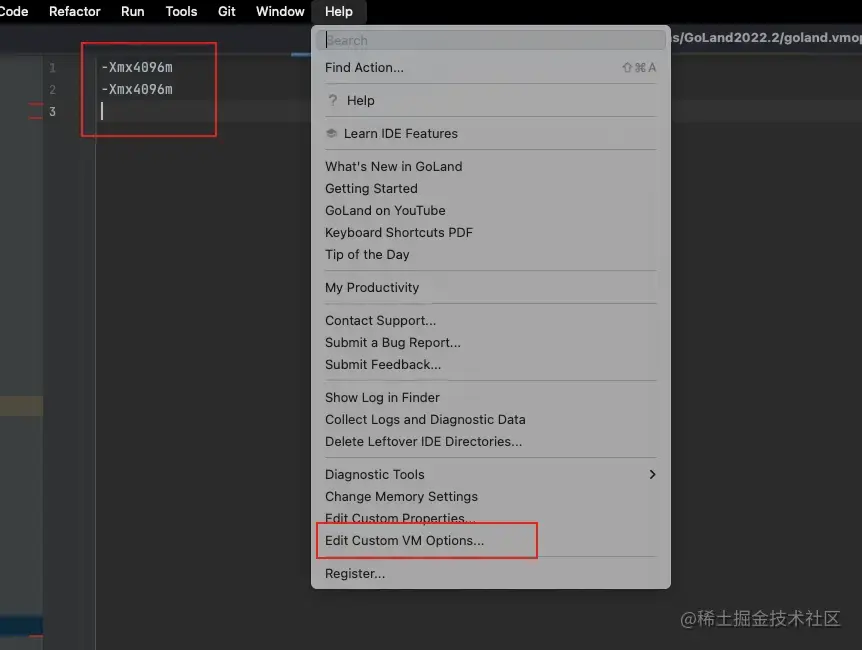Image resolution: width=862 pixels, height=650 pixels.
Task: Open the Run menu
Action: pyautogui.click(x=132, y=12)
